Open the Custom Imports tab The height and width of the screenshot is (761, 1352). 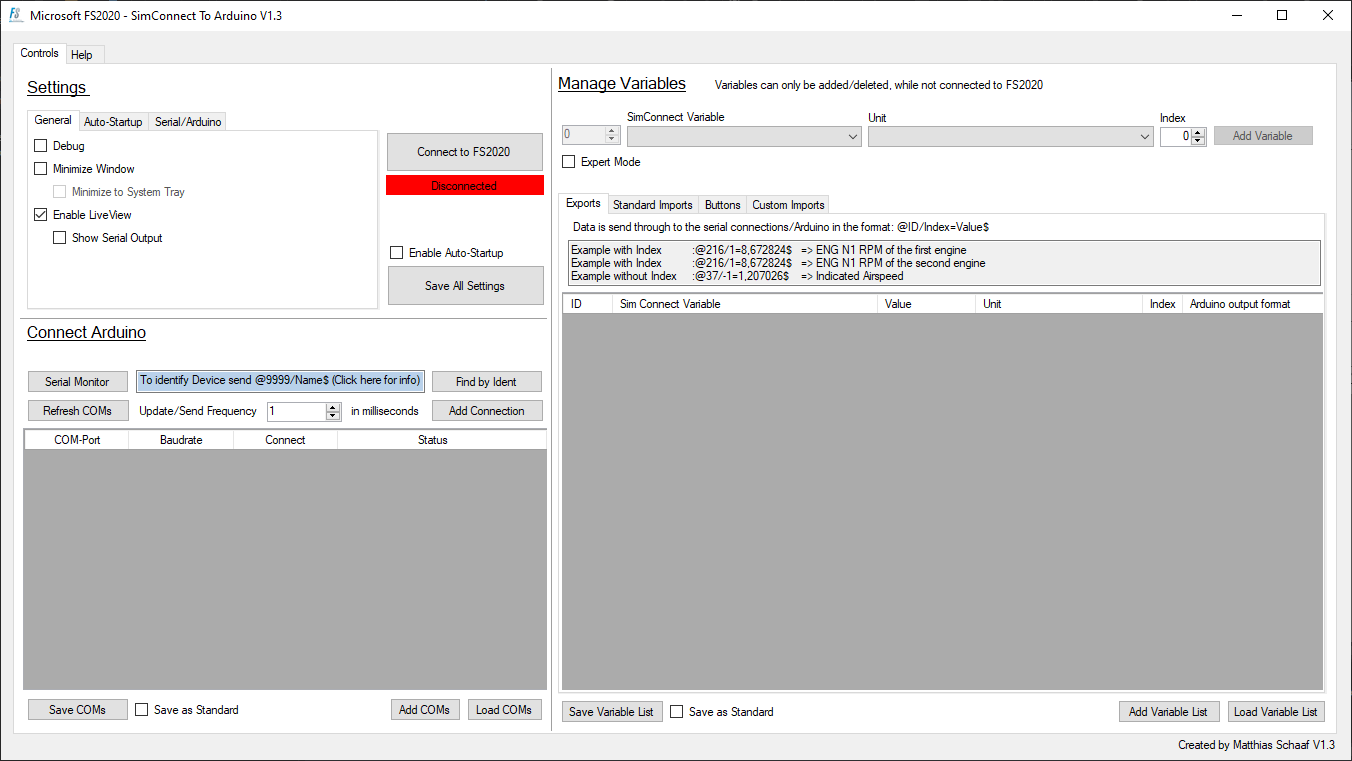(x=788, y=205)
